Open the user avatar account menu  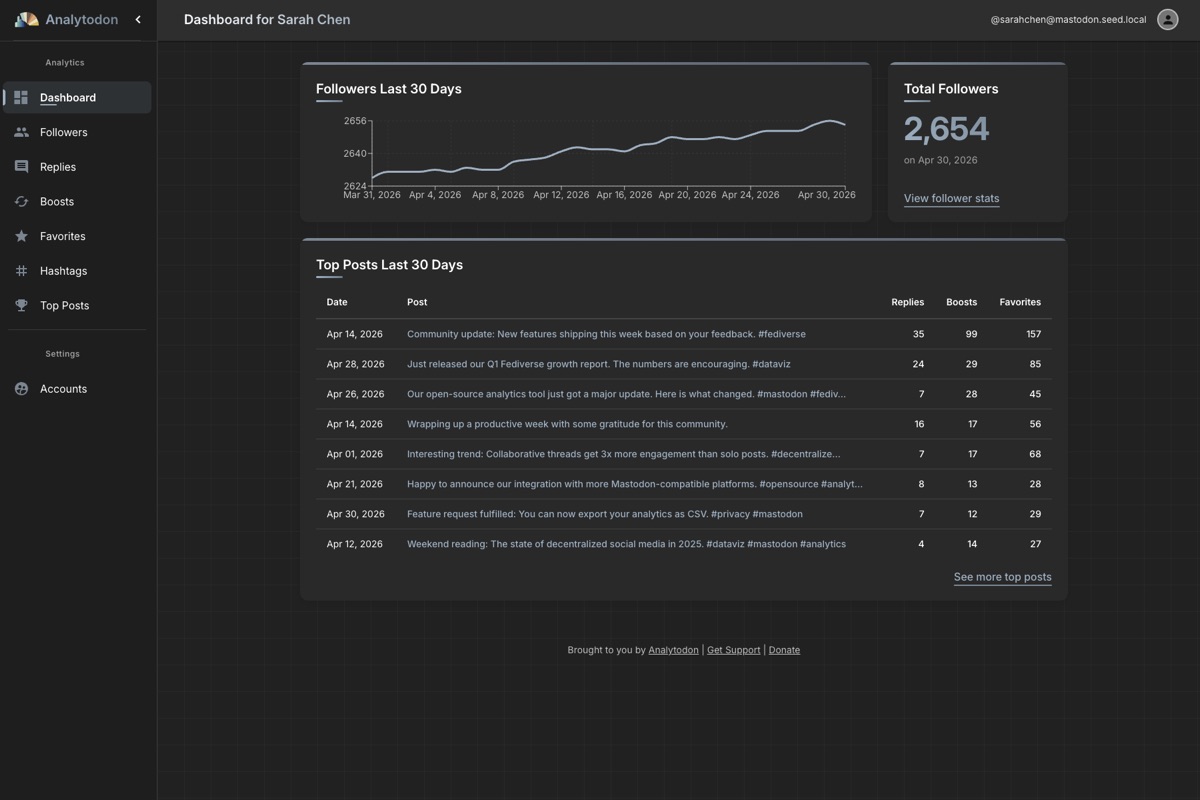[1167, 19]
